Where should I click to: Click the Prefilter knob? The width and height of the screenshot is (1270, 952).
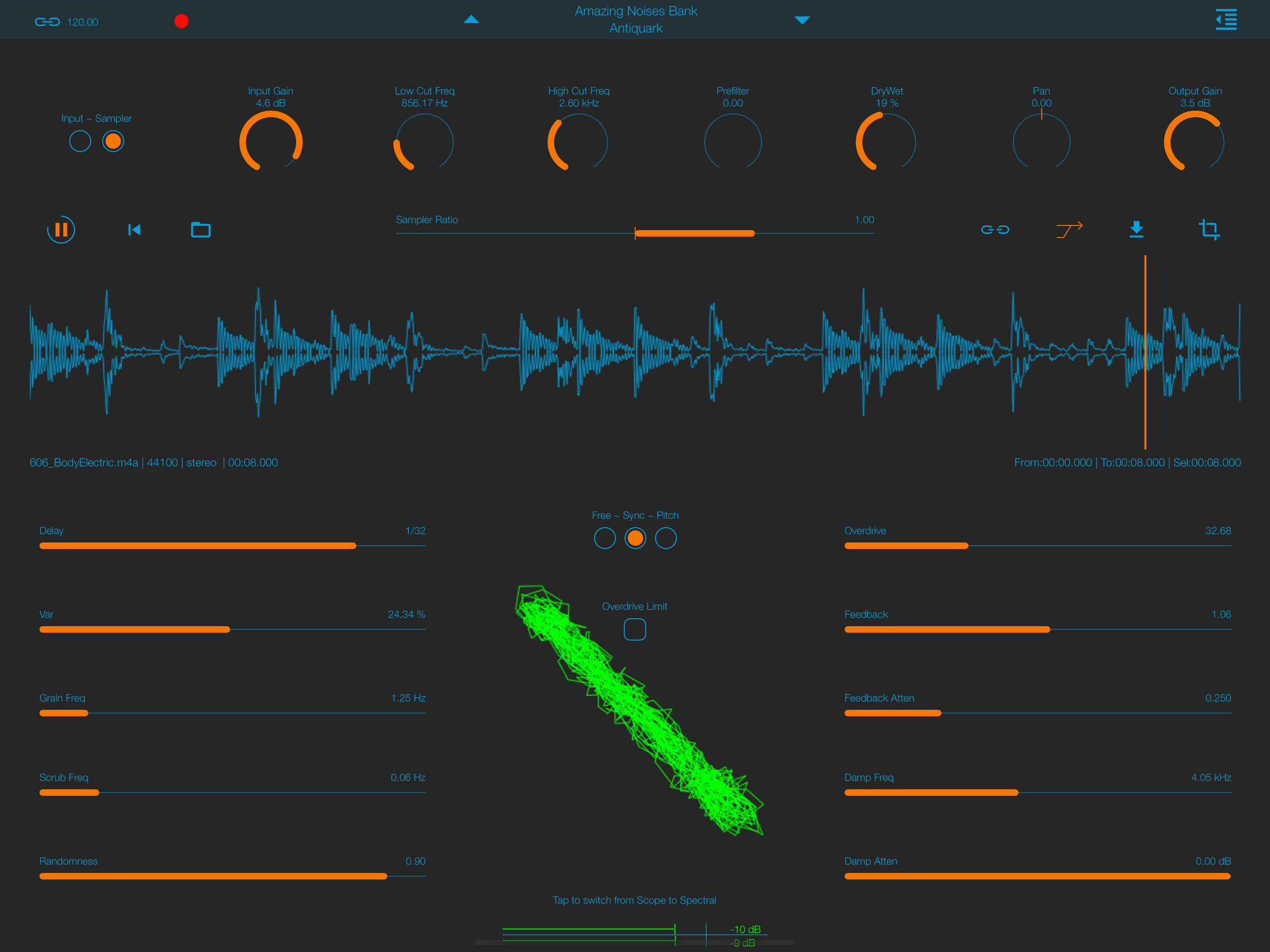733,141
